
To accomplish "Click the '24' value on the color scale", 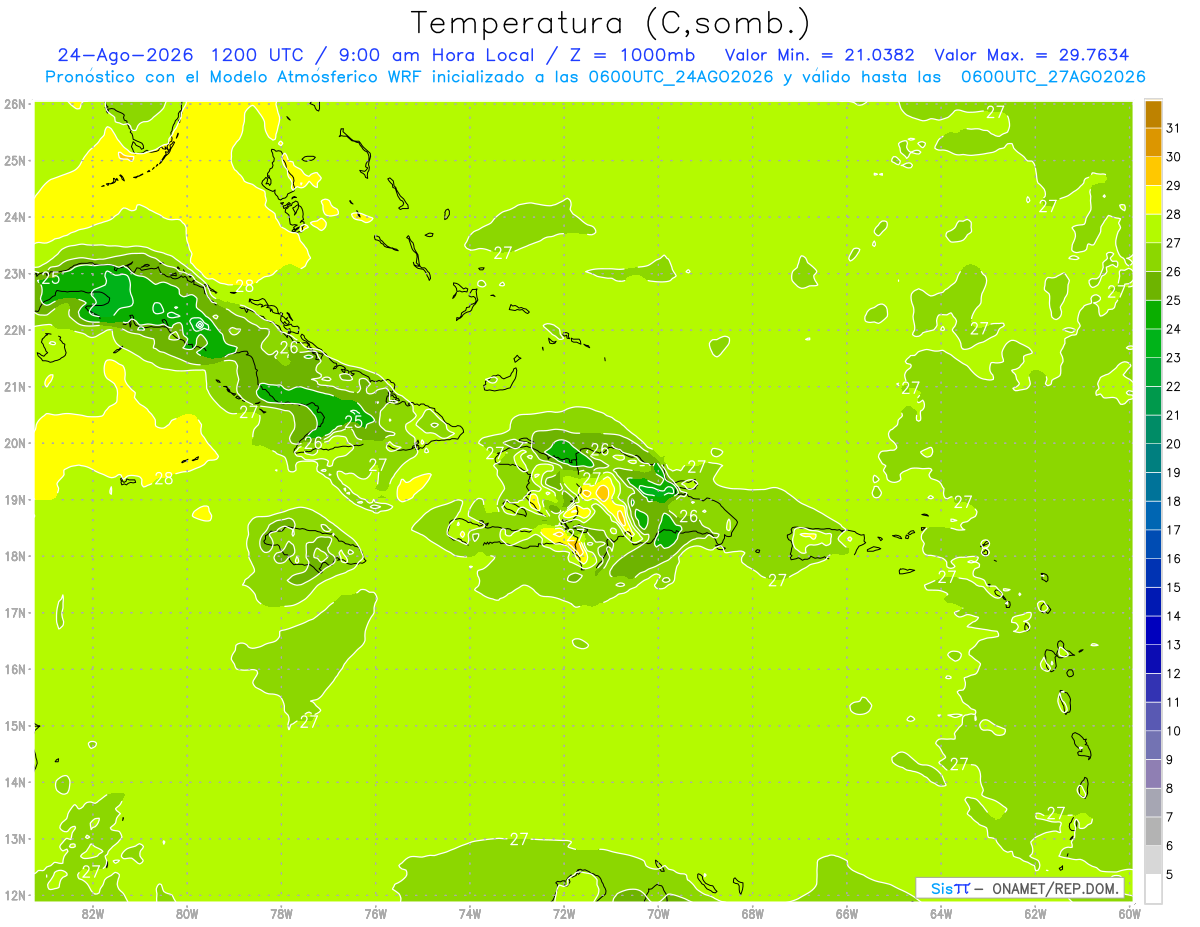I will tap(1174, 329).
